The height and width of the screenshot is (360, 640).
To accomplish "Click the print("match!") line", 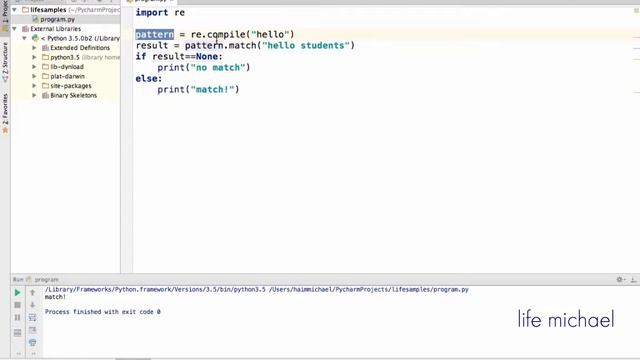I will pos(198,89).
